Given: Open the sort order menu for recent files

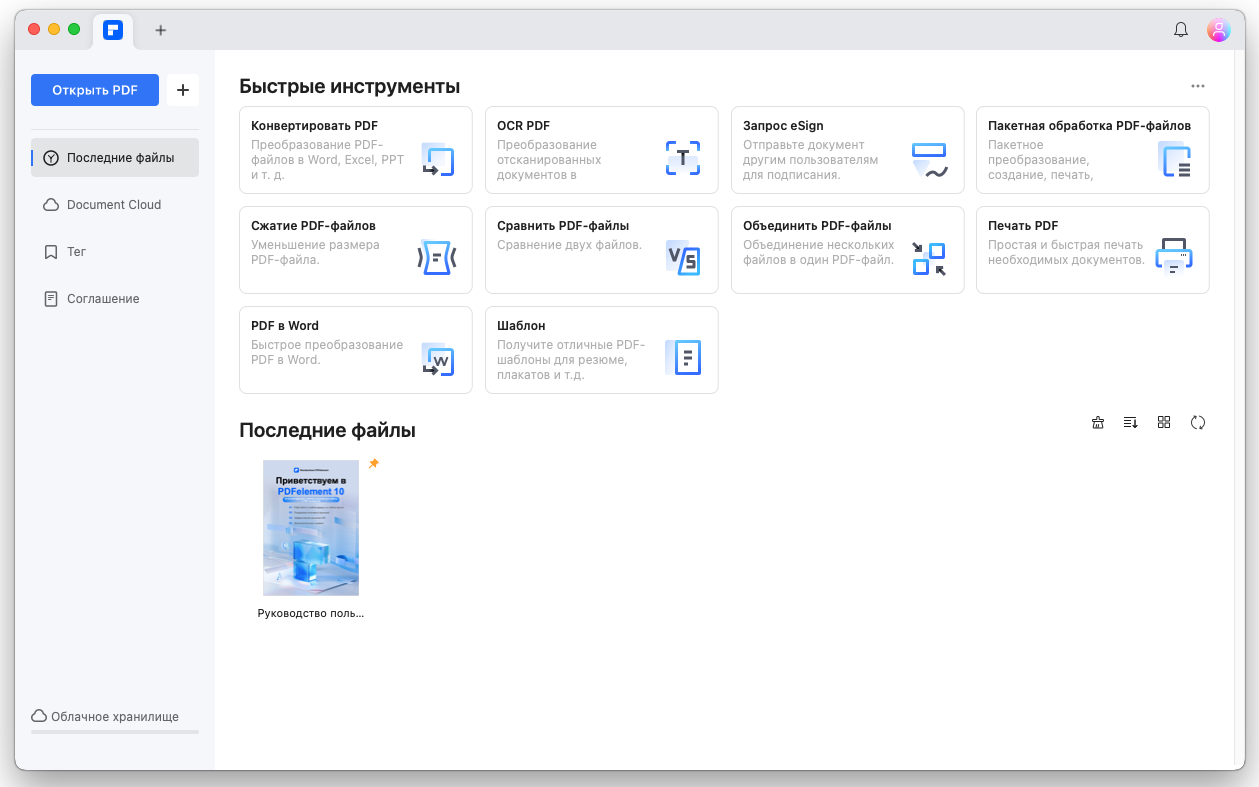Looking at the screenshot, I should (x=1131, y=422).
